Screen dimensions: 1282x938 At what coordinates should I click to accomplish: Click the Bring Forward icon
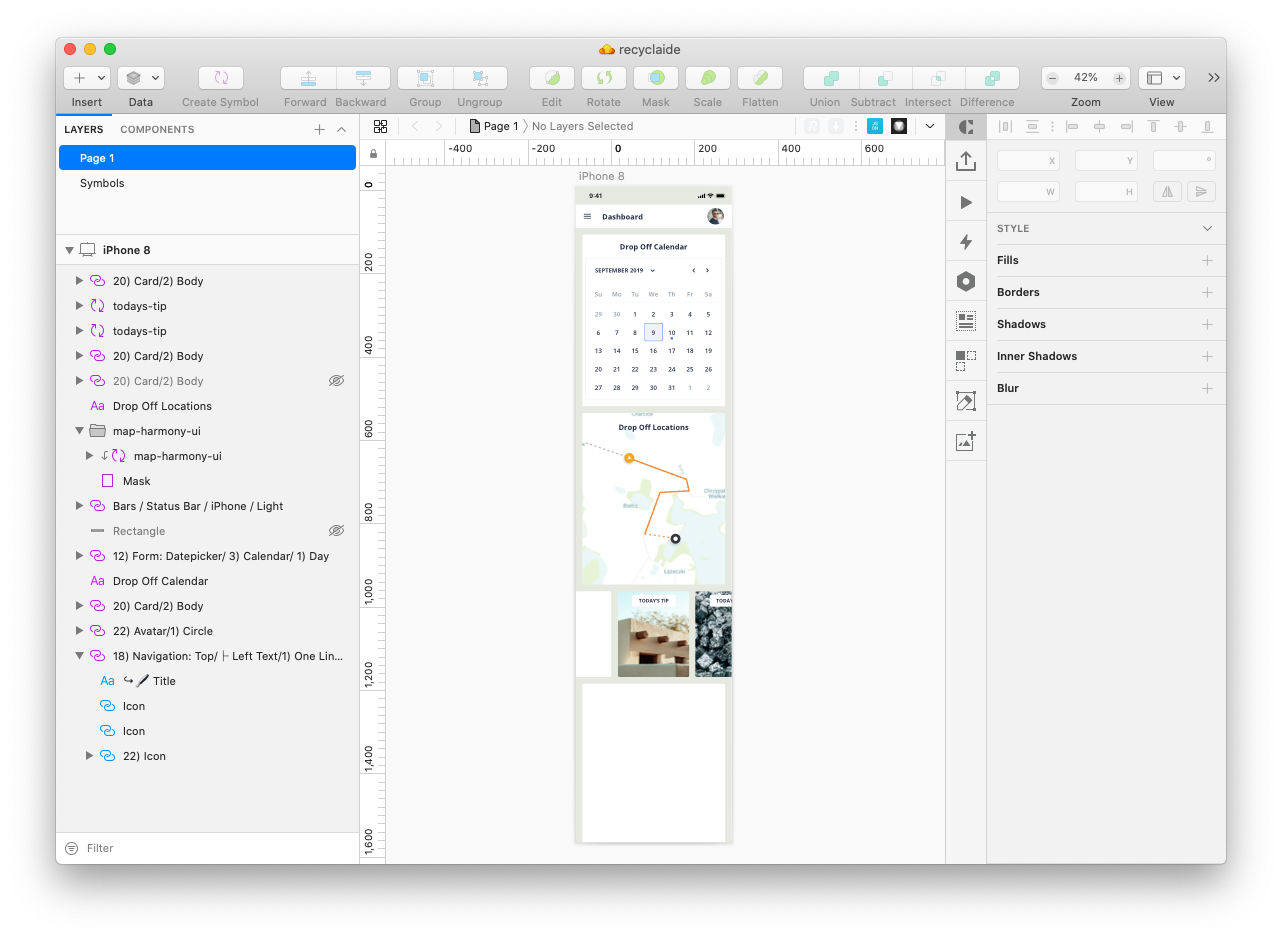308,78
